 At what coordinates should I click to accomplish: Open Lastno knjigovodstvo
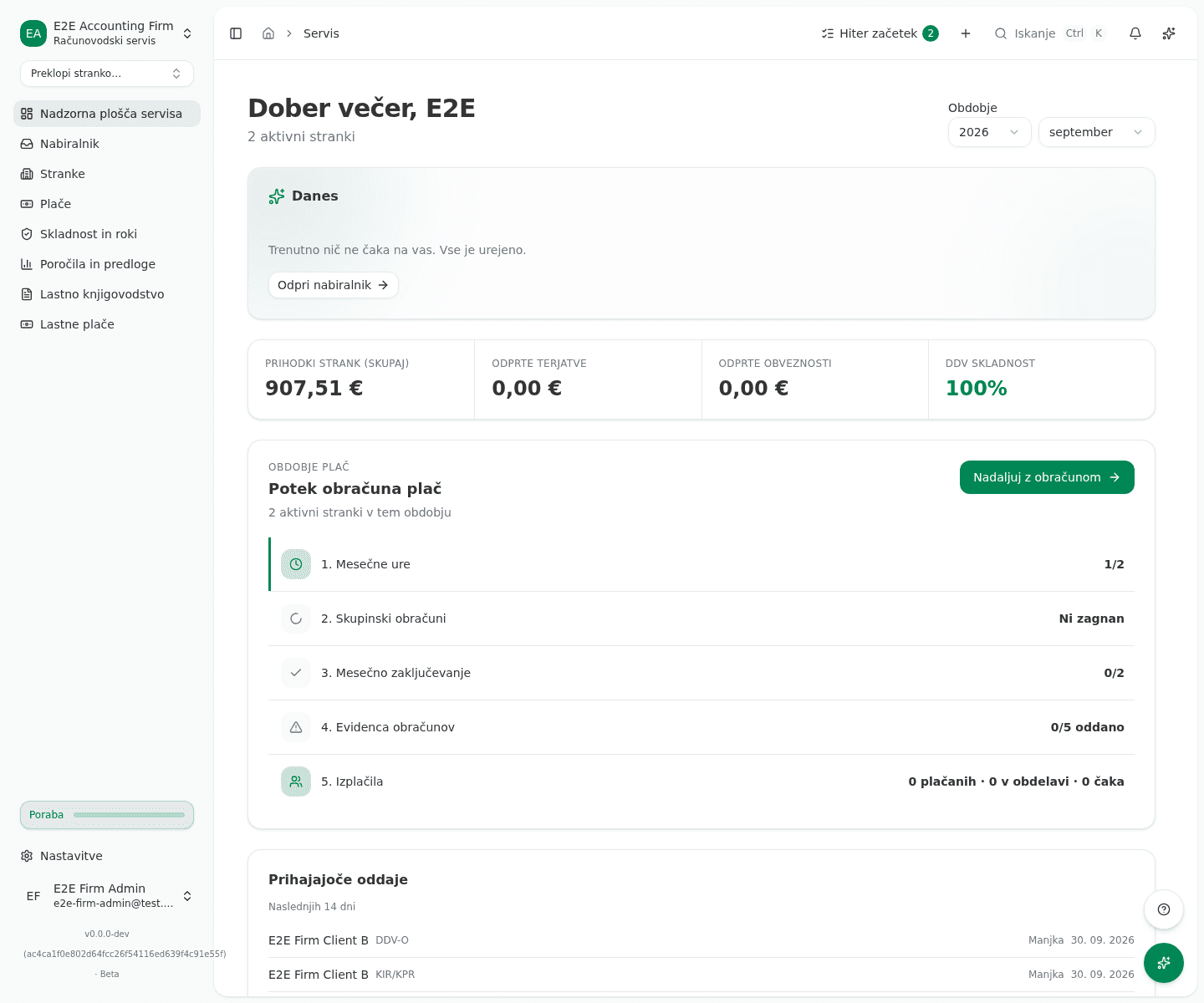click(107, 294)
